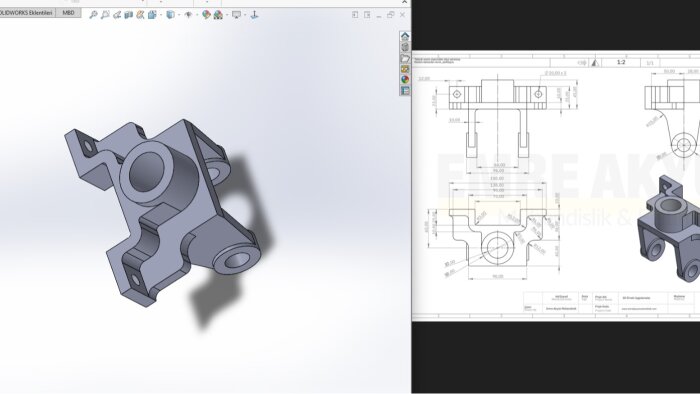Screen dimensions: 700x394
Task: Open the Appearances color ball icon in the task pane
Action: tap(405, 79)
